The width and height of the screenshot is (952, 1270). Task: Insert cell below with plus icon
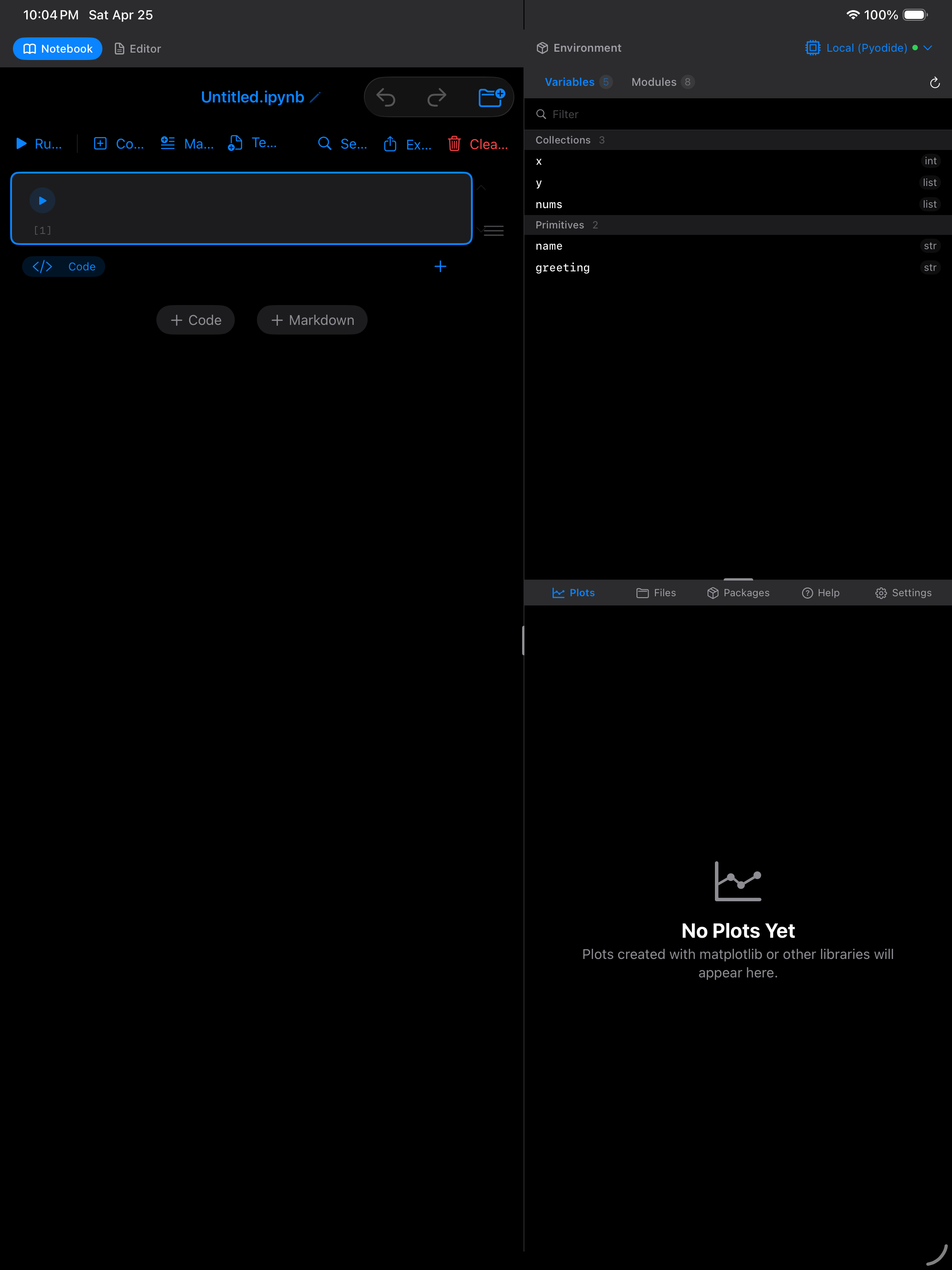coord(440,266)
